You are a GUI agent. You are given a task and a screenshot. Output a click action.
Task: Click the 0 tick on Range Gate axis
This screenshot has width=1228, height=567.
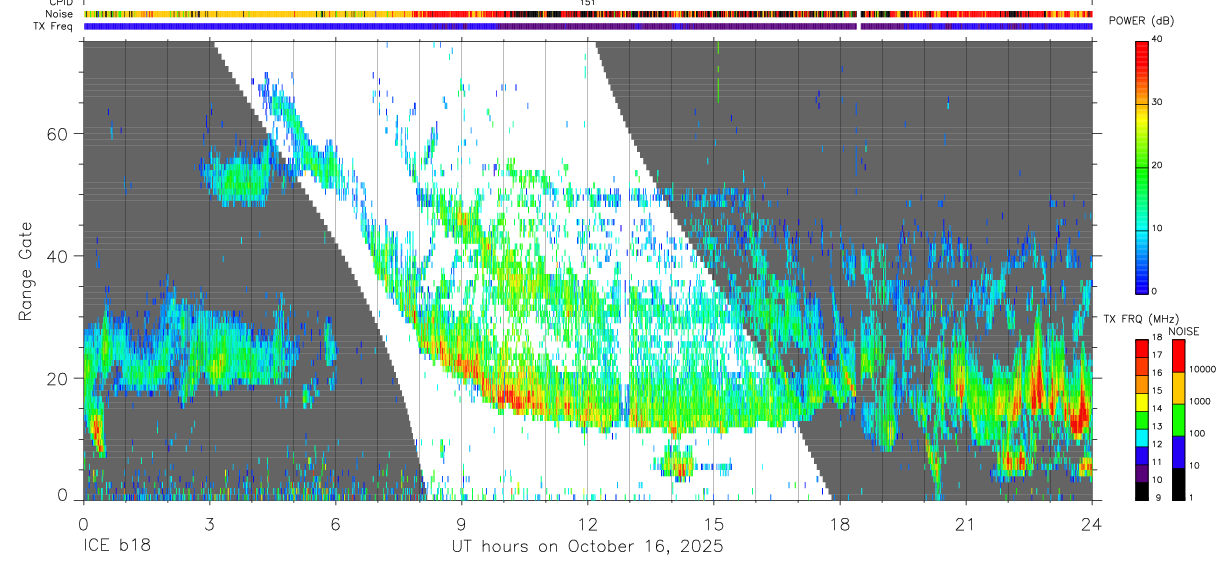62,496
